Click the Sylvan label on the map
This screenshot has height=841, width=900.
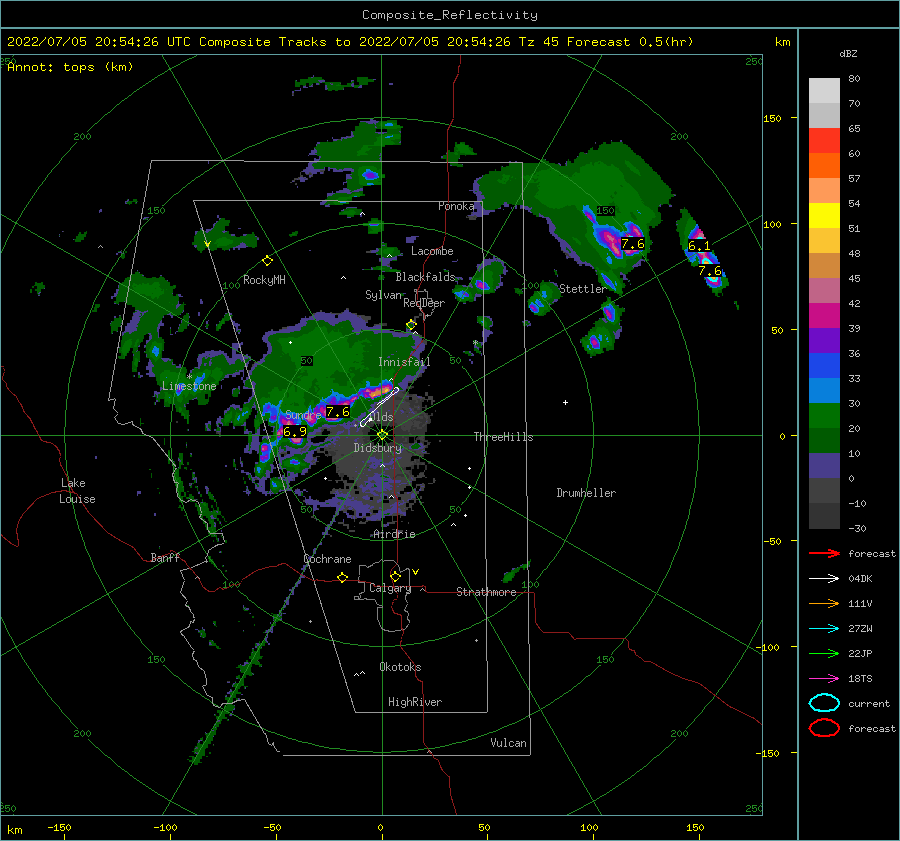click(384, 295)
